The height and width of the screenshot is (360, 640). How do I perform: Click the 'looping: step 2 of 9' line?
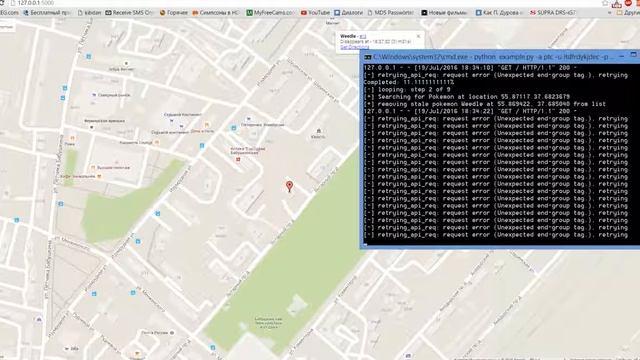point(407,90)
